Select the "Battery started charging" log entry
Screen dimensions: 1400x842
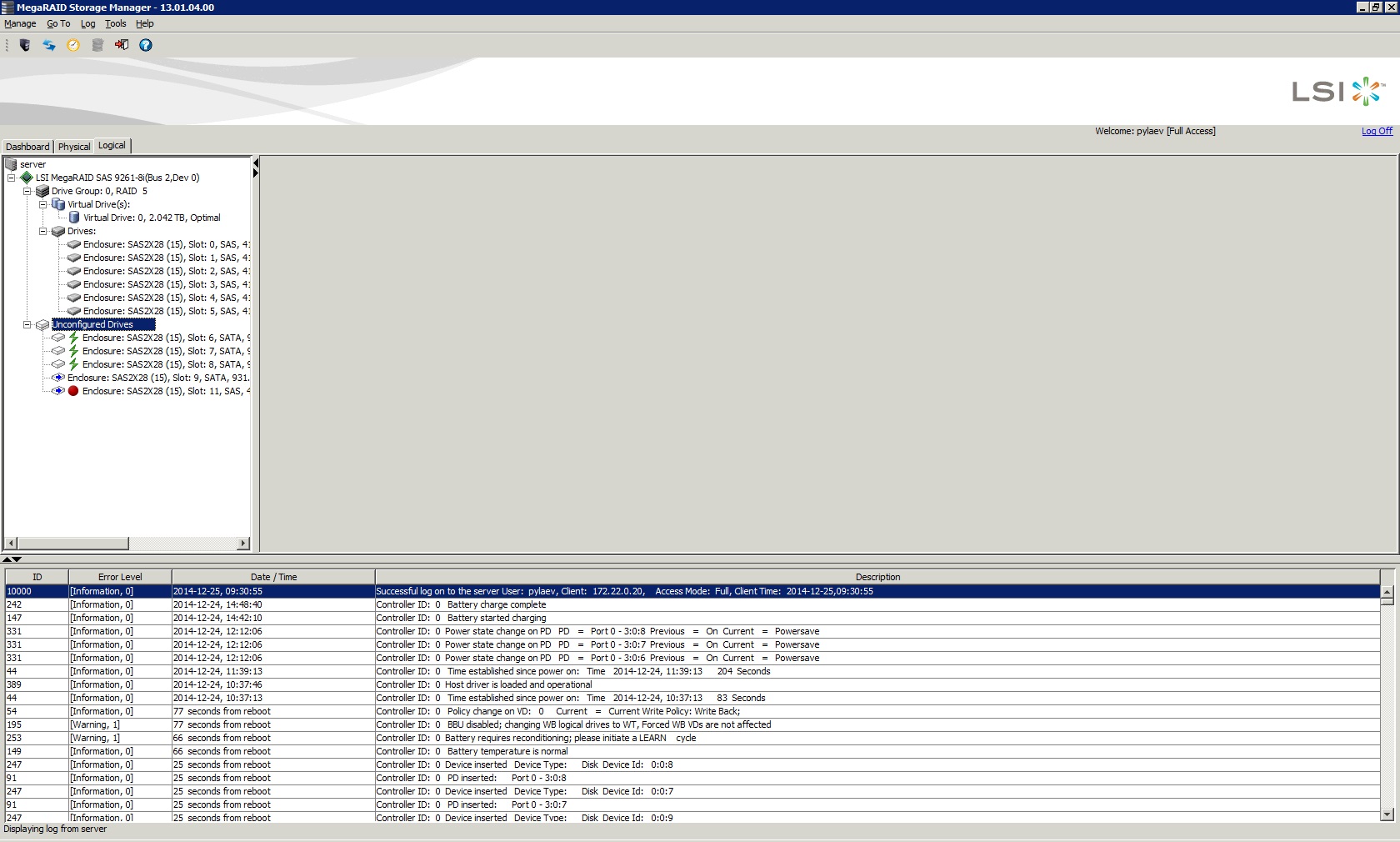point(692,618)
